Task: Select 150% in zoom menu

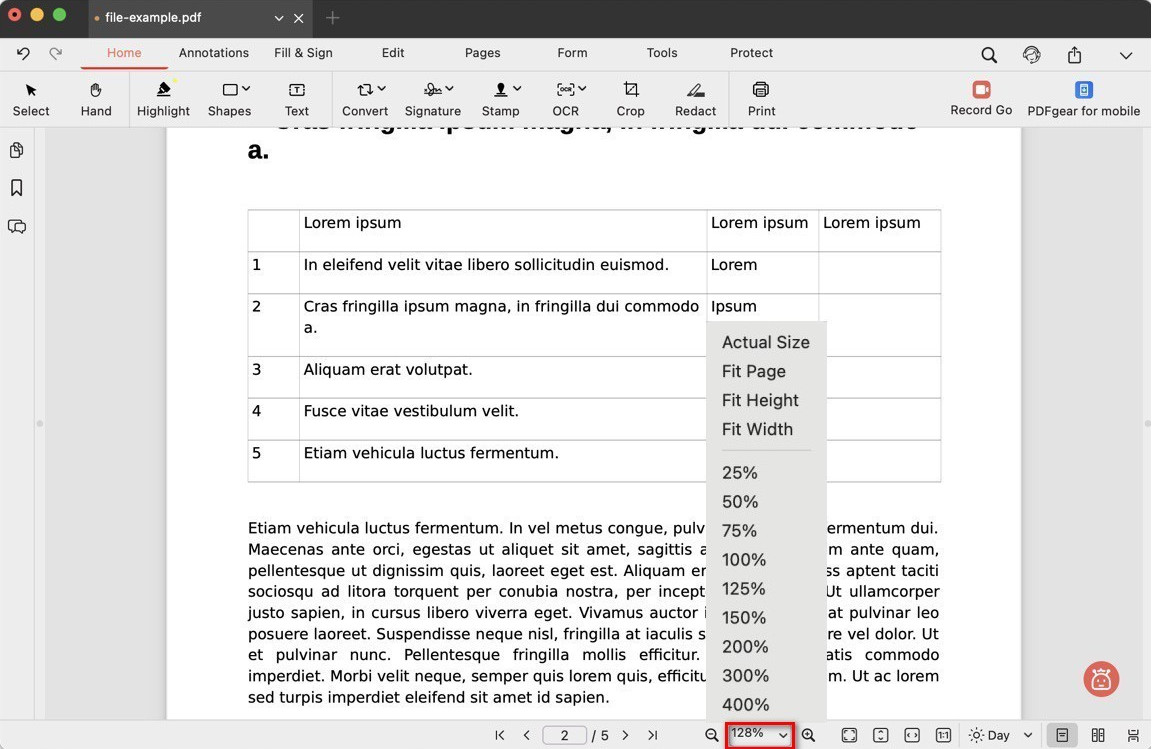Action: 744,618
